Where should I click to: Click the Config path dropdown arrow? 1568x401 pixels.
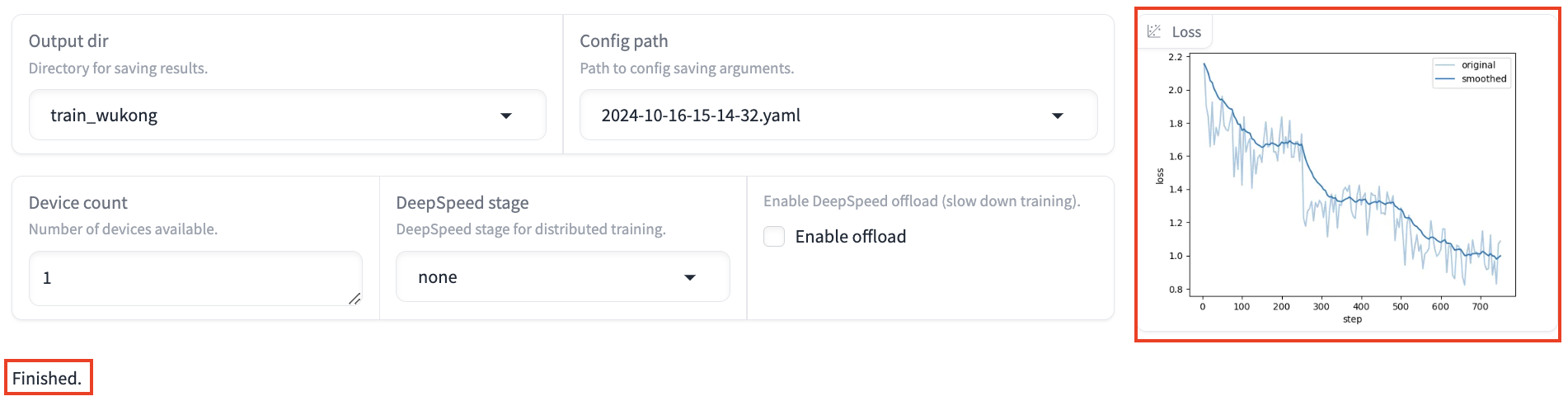click(x=1057, y=116)
